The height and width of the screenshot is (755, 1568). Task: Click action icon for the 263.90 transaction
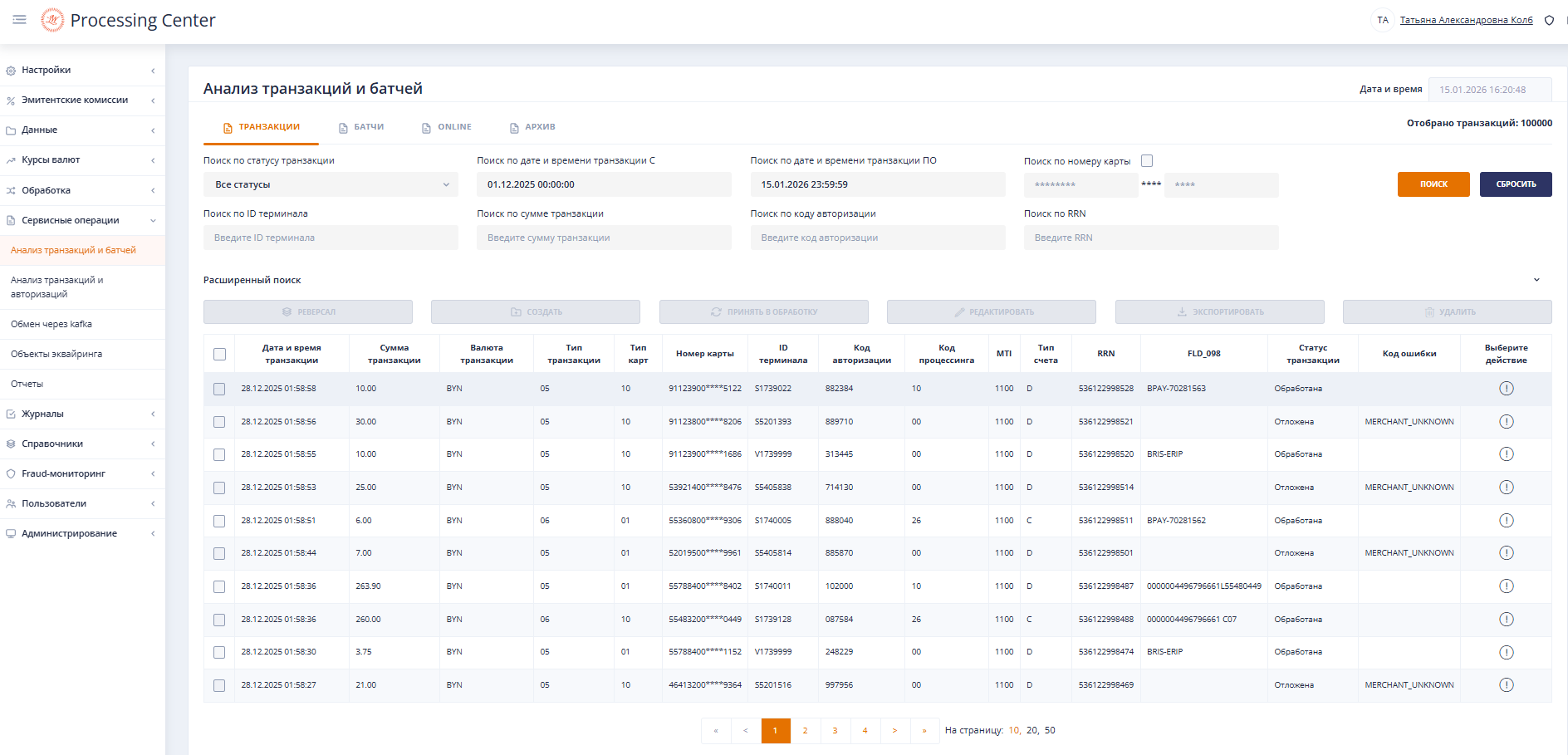tap(1506, 586)
